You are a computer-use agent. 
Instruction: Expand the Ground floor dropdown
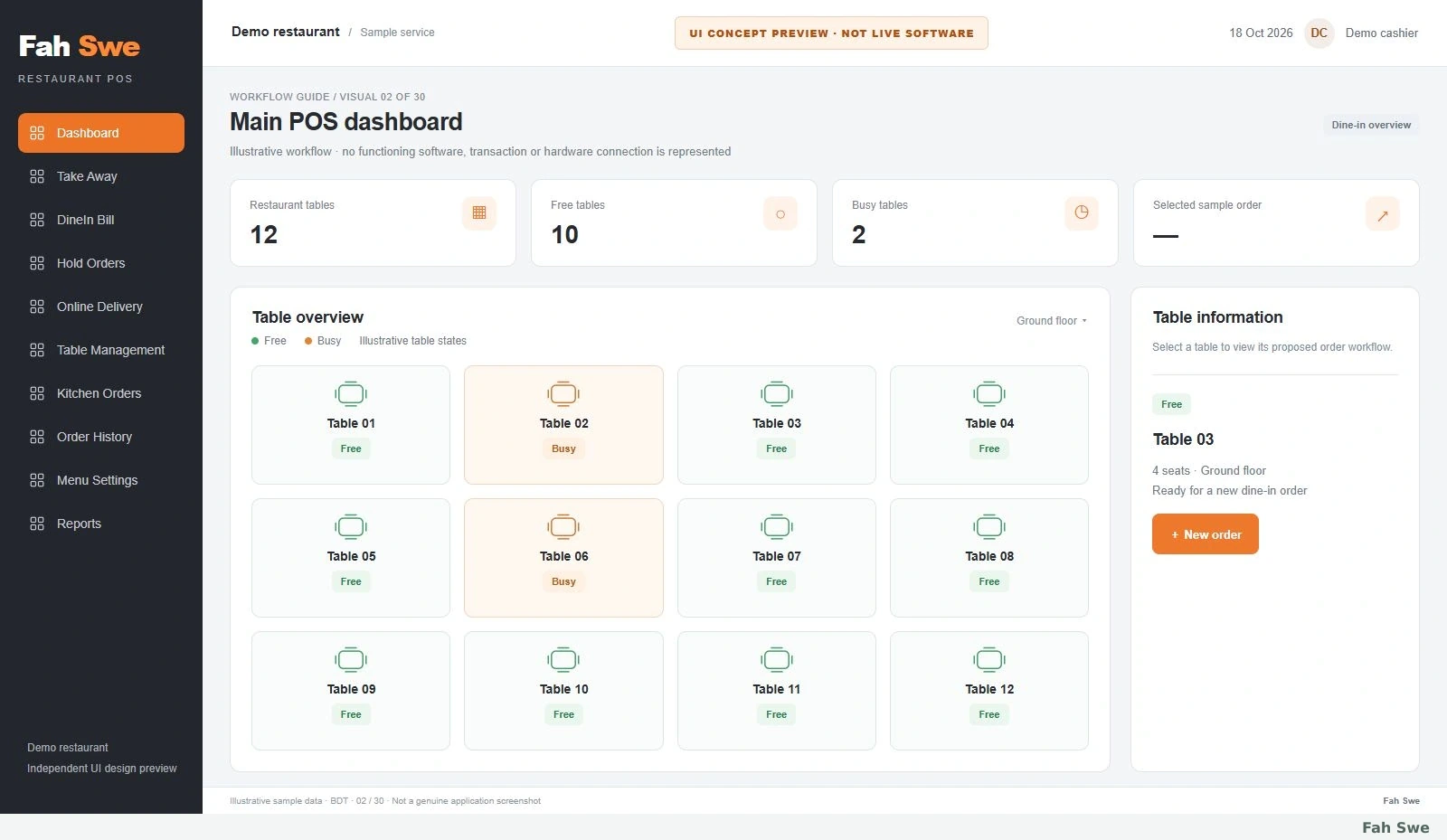[1051, 321]
